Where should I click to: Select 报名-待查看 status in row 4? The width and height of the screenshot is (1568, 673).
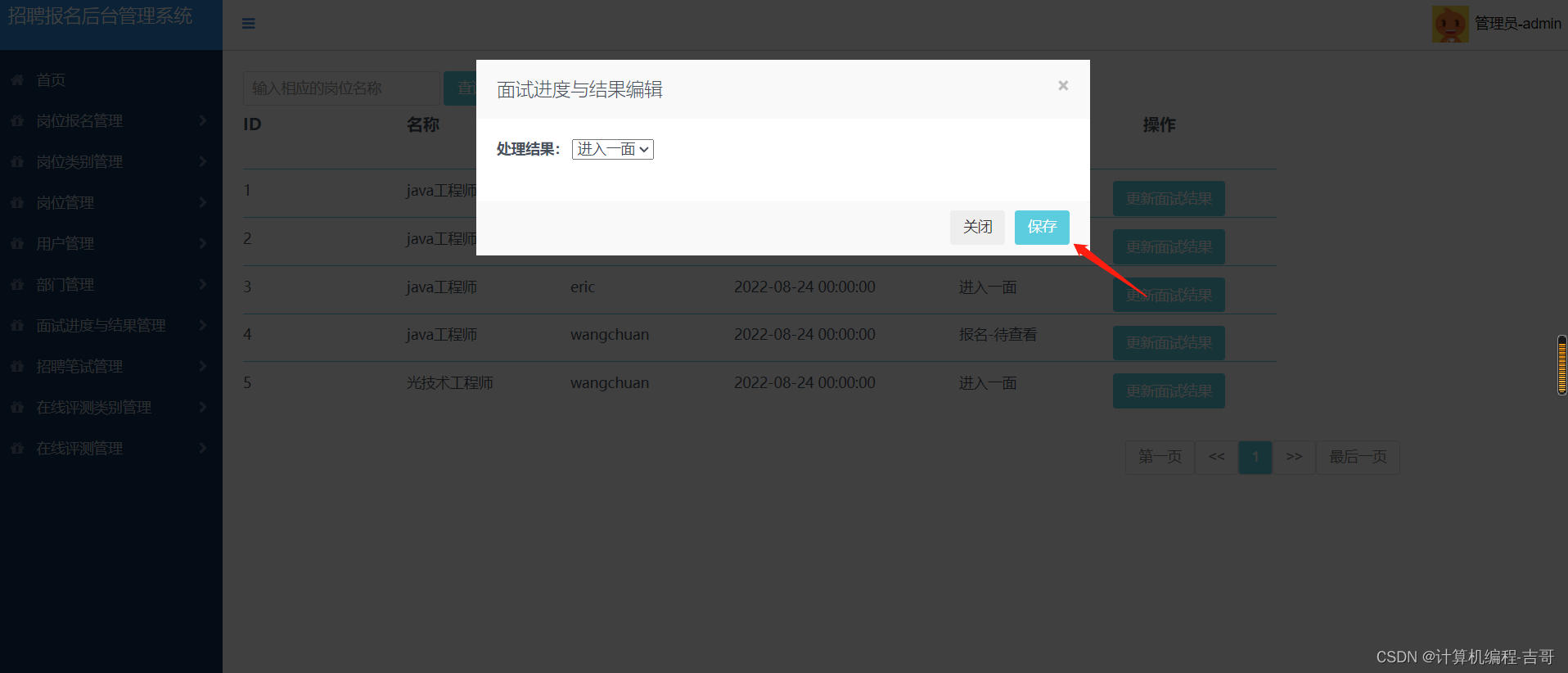[998, 335]
